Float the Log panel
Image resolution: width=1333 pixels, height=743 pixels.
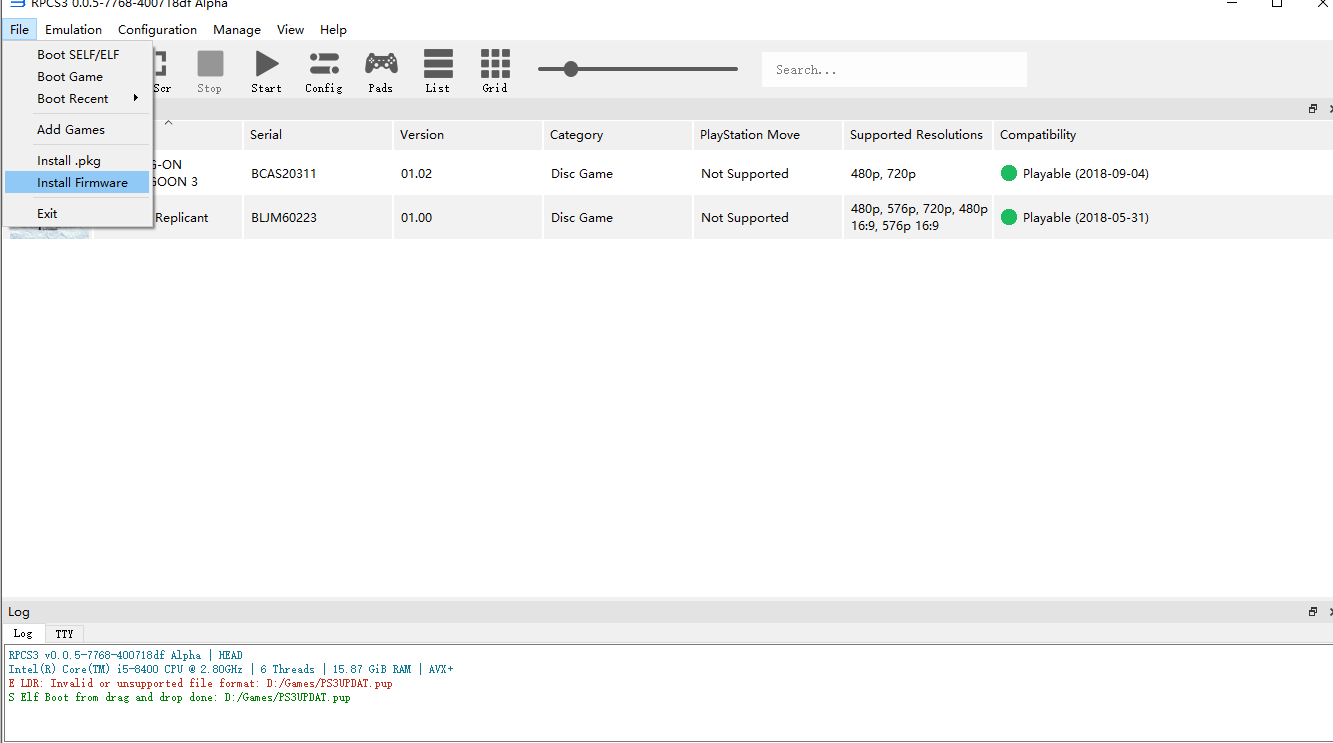(x=1313, y=611)
